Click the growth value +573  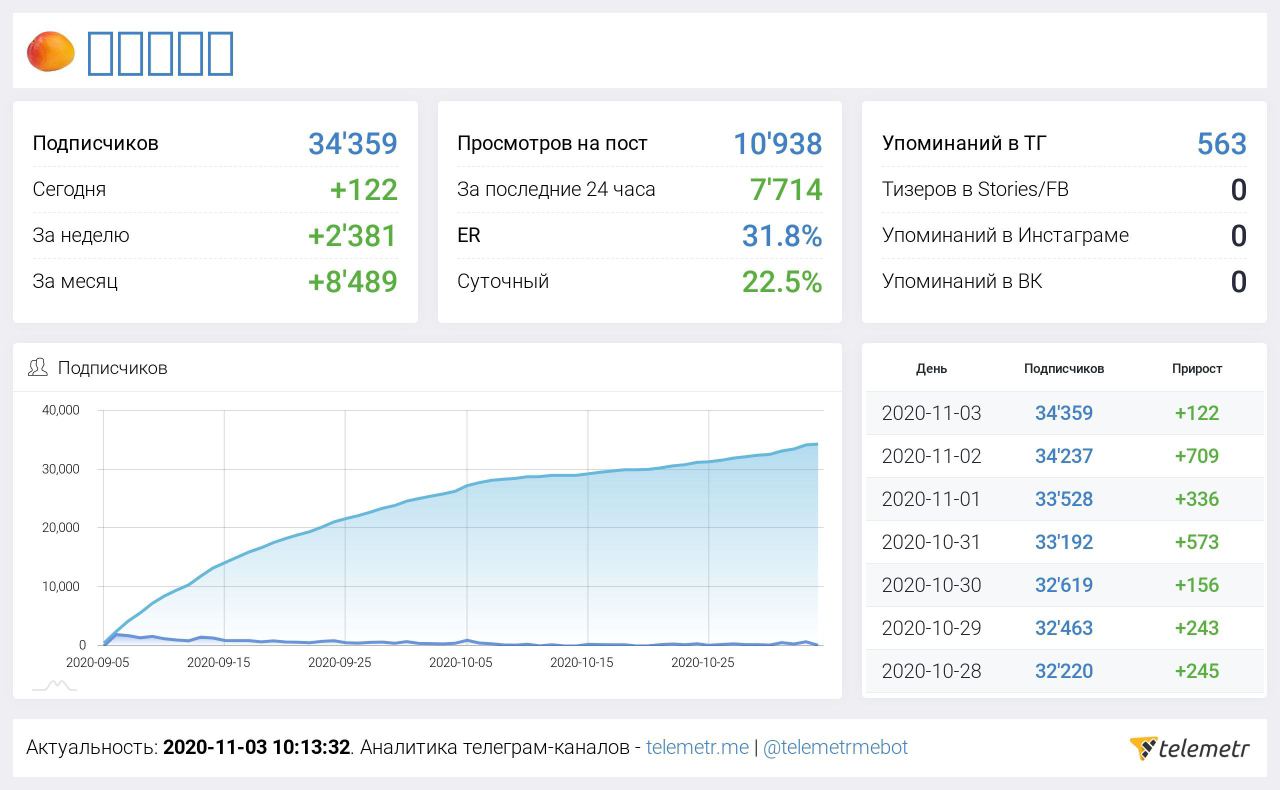click(x=1197, y=541)
